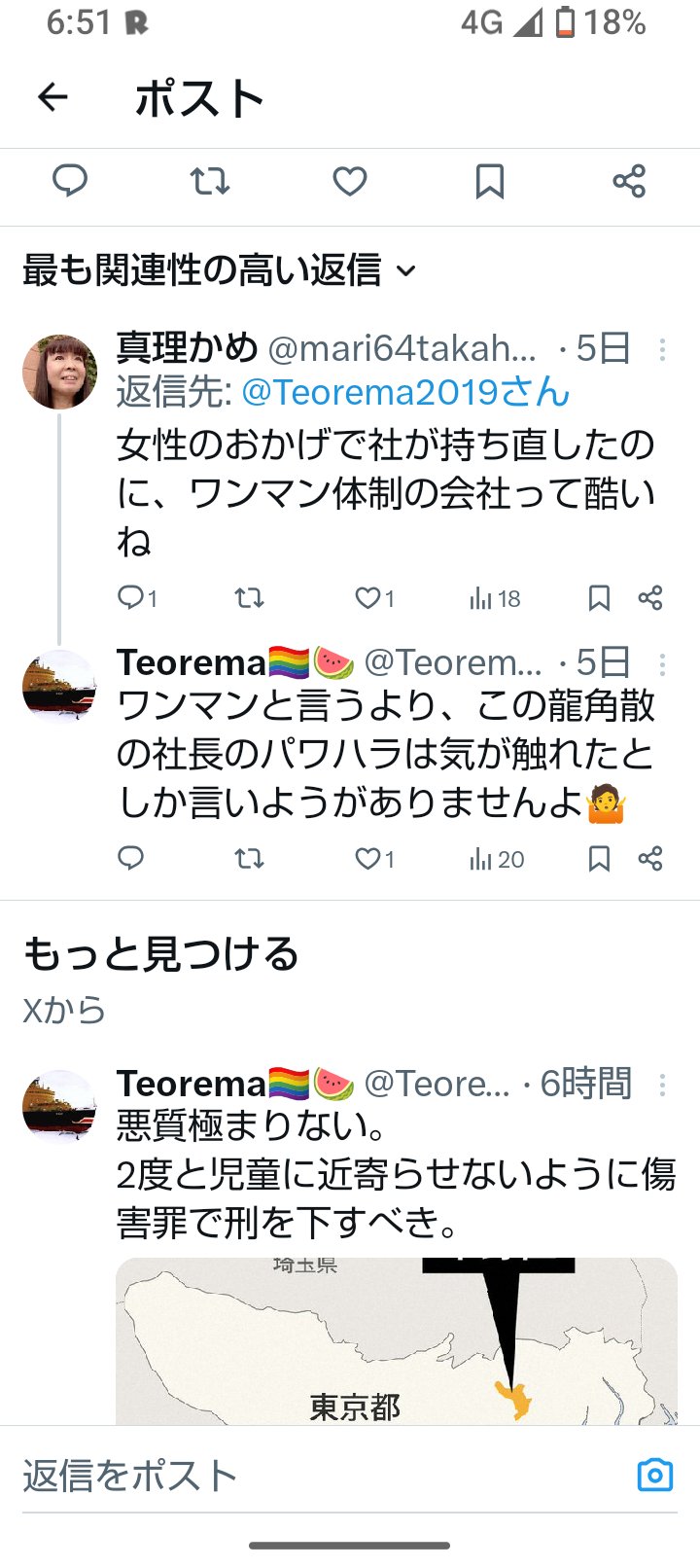Like the main post
This screenshot has height=1568, width=700.
[x=349, y=181]
